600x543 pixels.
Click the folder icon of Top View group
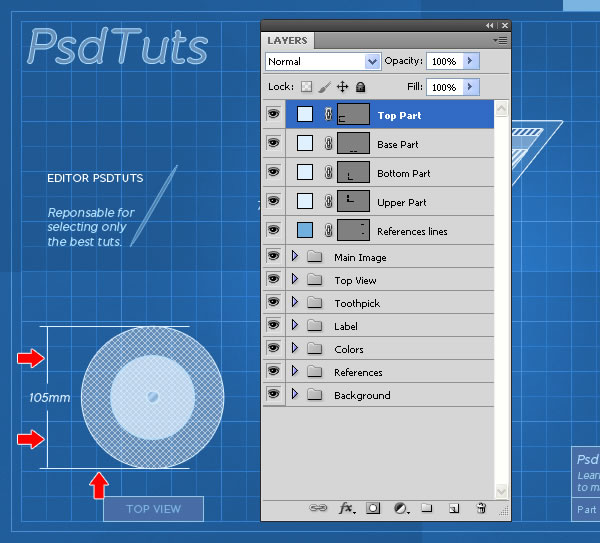tap(315, 279)
